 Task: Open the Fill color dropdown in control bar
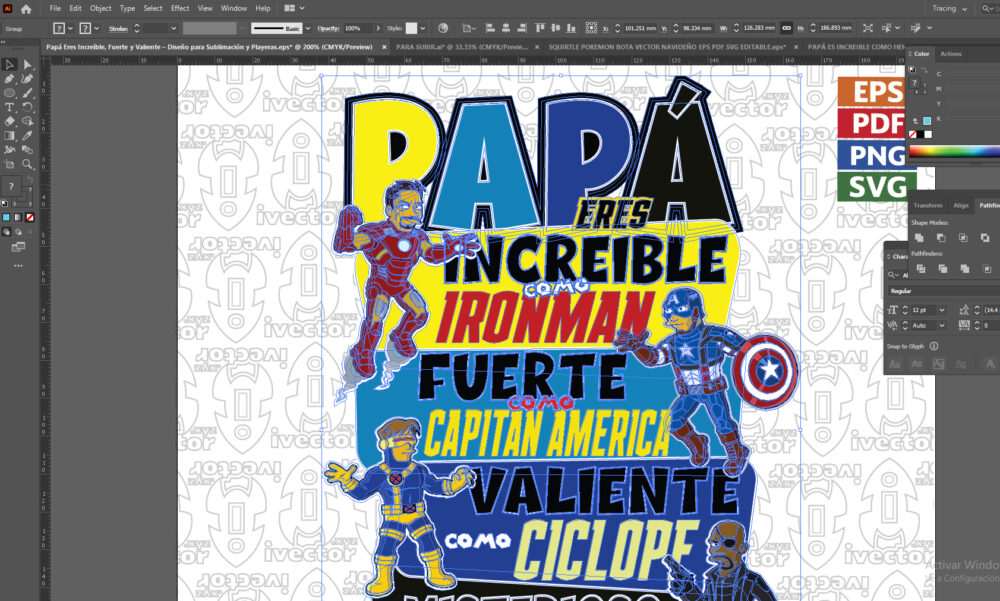coord(70,28)
